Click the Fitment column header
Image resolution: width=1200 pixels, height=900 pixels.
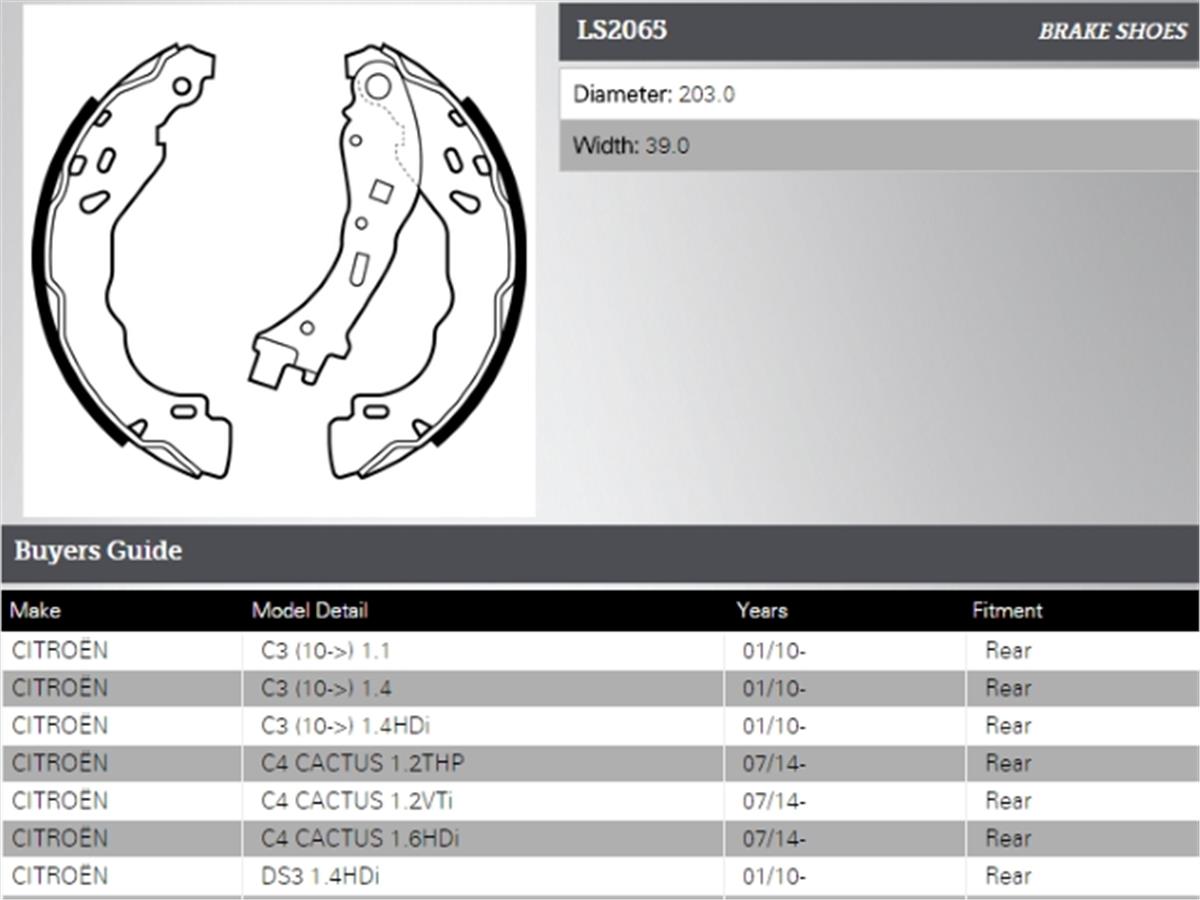coord(1007,610)
